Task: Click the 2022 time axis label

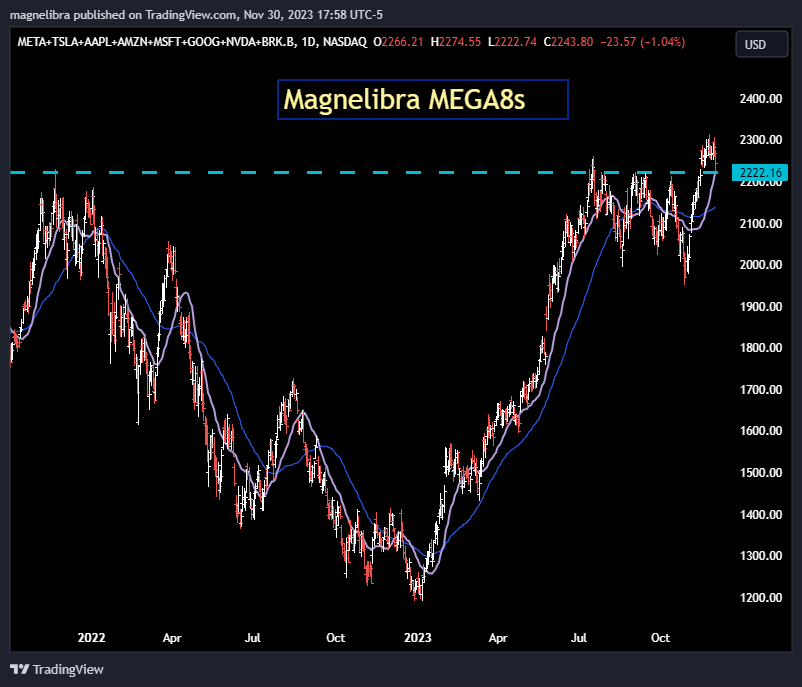Action: [92, 638]
